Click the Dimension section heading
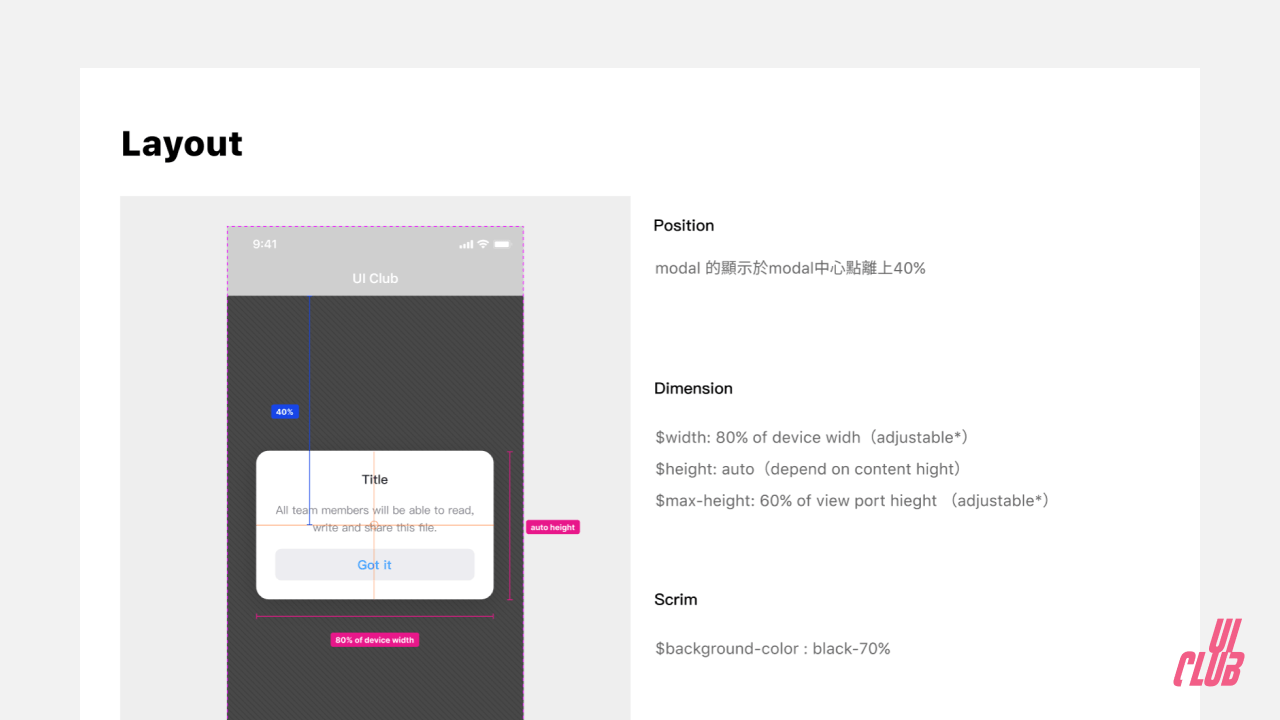 coord(693,388)
